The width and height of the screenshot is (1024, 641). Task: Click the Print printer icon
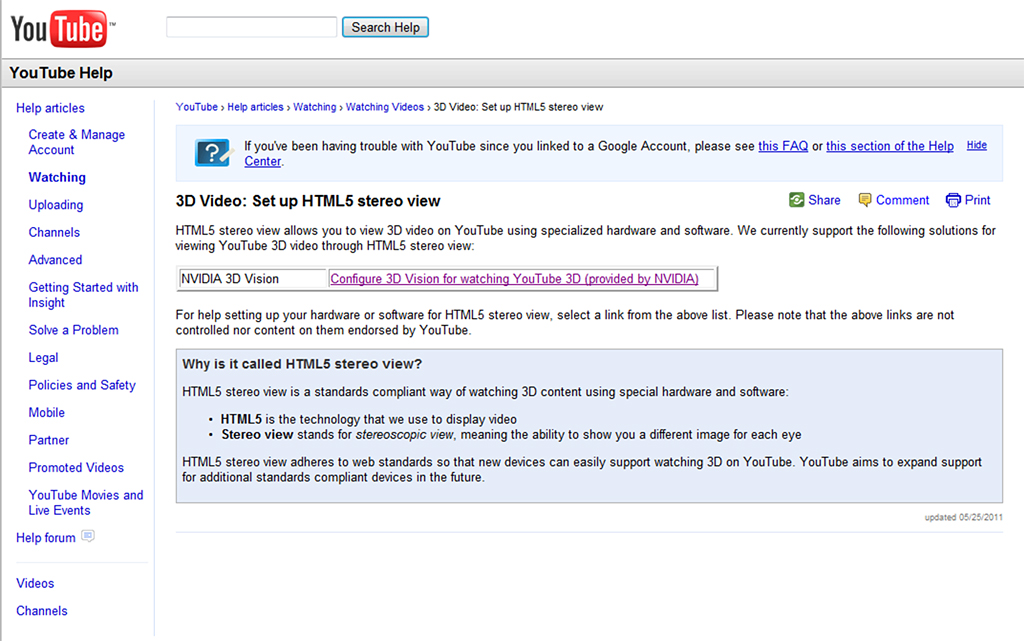(x=953, y=200)
